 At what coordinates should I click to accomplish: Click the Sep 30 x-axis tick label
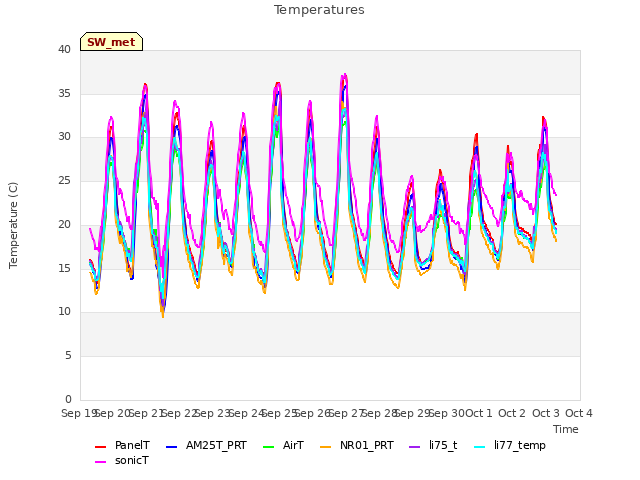click(447, 413)
